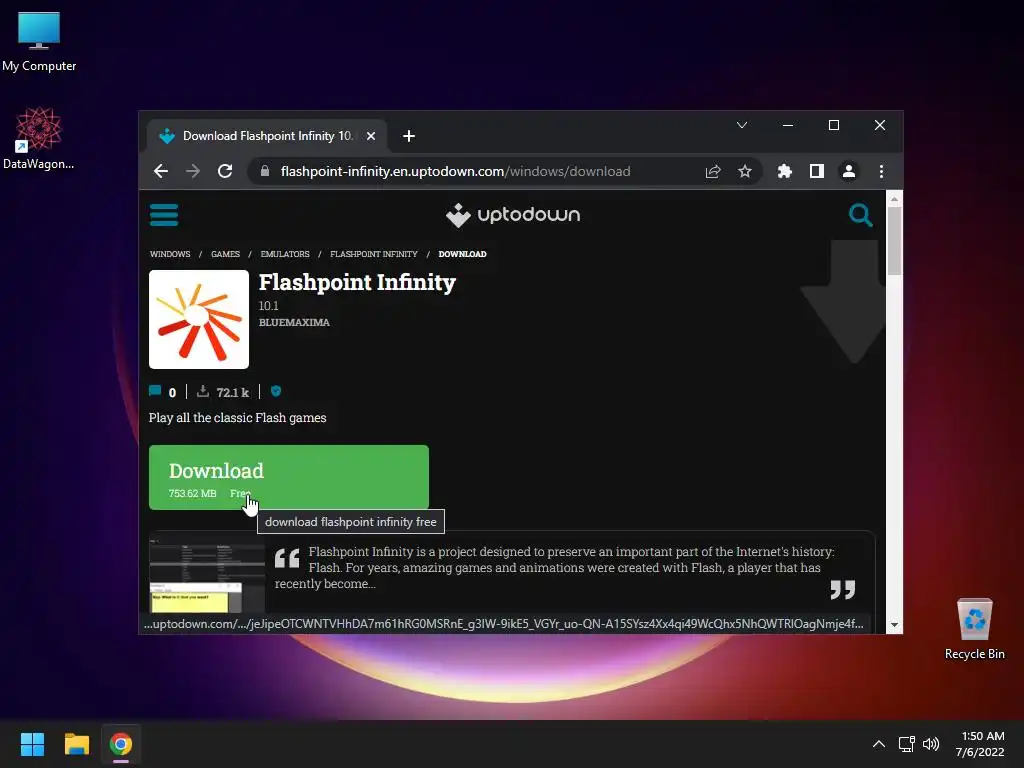The height and width of the screenshot is (768, 1024).
Task: Open the GAMES breadcrumb link
Action: tap(225, 254)
